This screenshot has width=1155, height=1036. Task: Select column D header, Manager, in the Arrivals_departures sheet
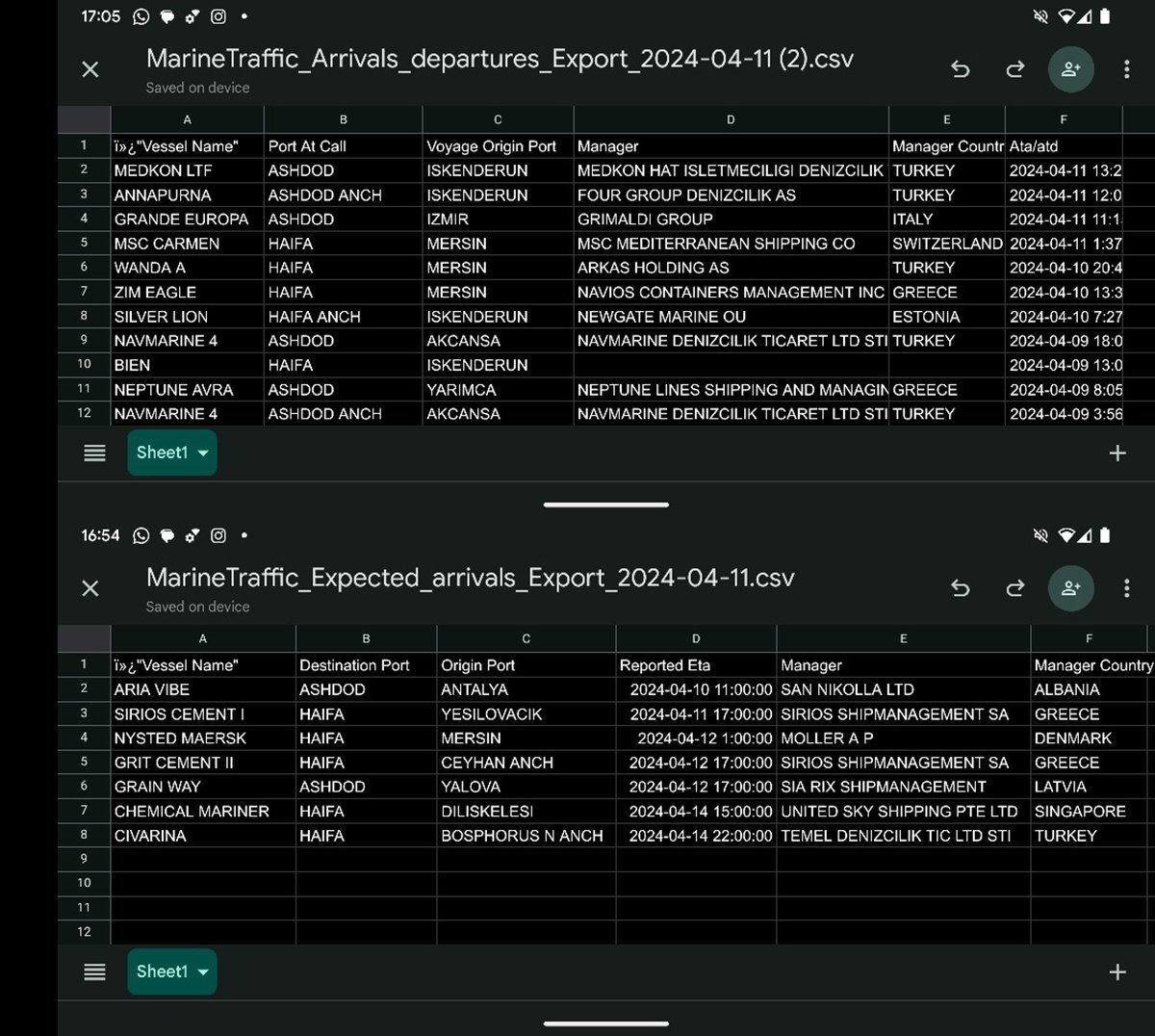point(731,120)
